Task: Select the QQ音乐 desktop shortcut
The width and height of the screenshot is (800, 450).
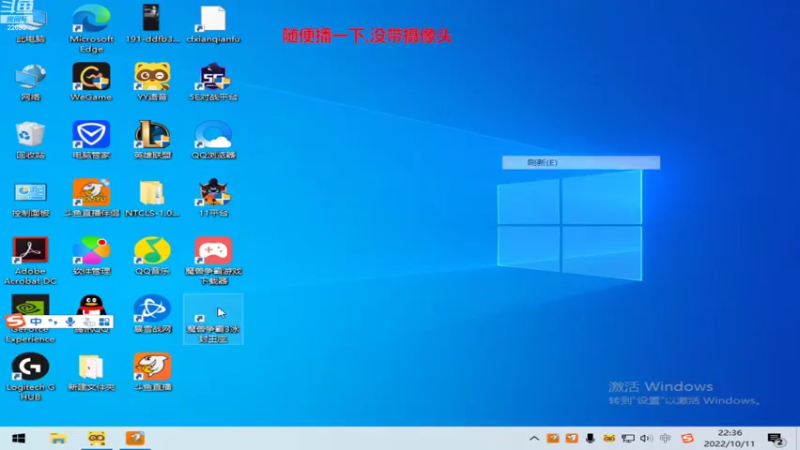Action: point(152,256)
